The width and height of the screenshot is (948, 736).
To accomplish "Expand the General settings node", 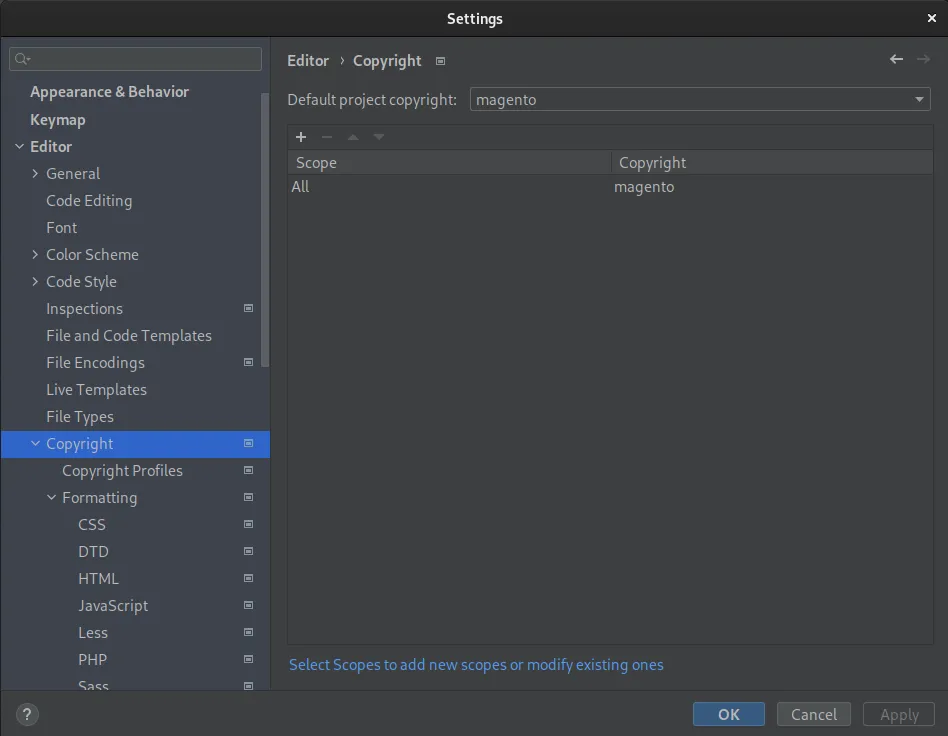I will (x=34, y=173).
